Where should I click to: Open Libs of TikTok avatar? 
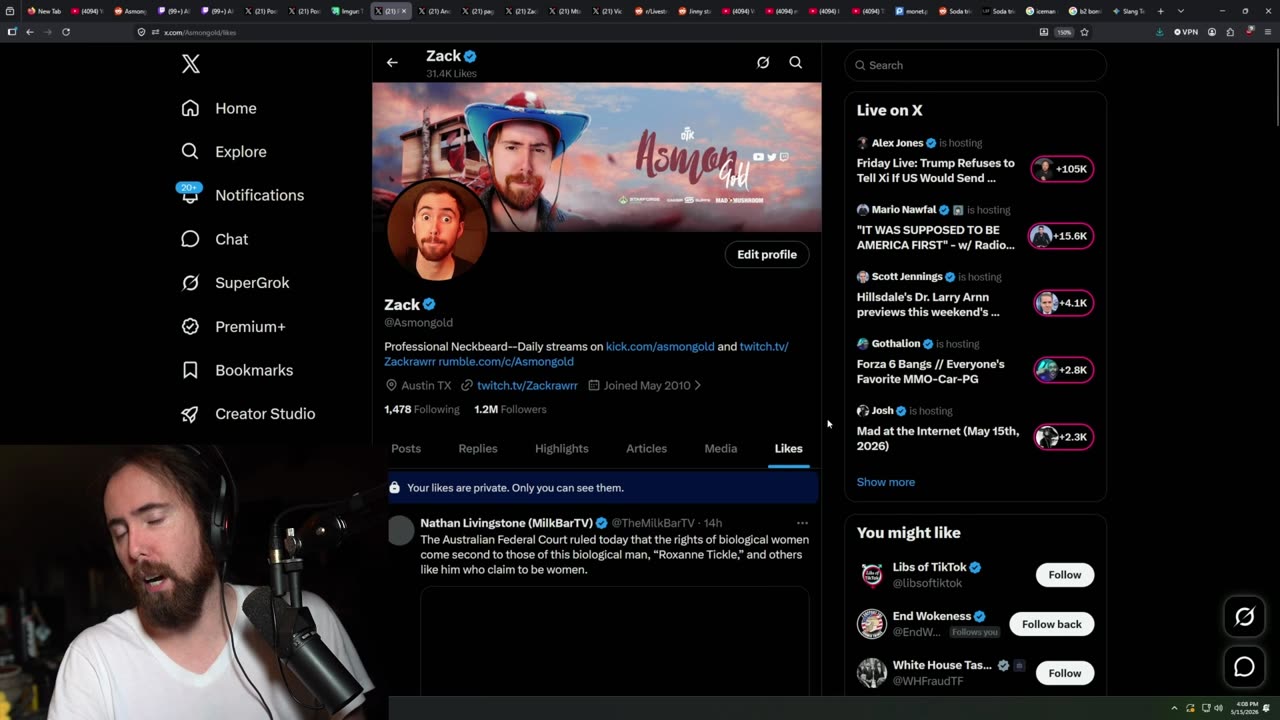tap(872, 575)
